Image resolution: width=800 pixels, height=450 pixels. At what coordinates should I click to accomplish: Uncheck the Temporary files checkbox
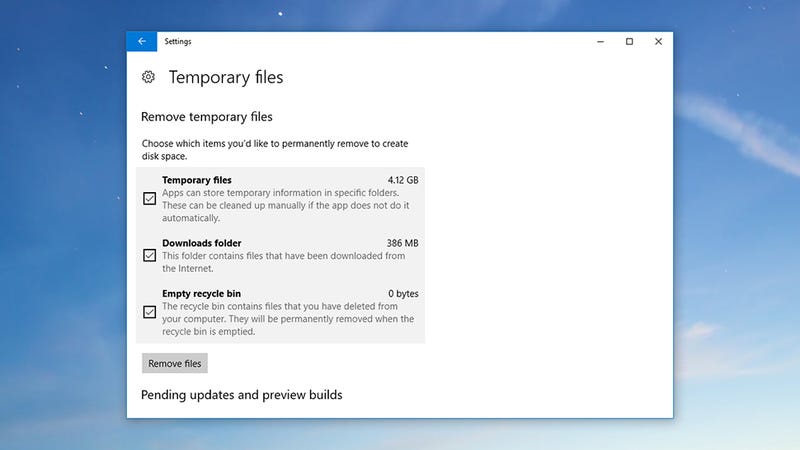tap(149, 198)
